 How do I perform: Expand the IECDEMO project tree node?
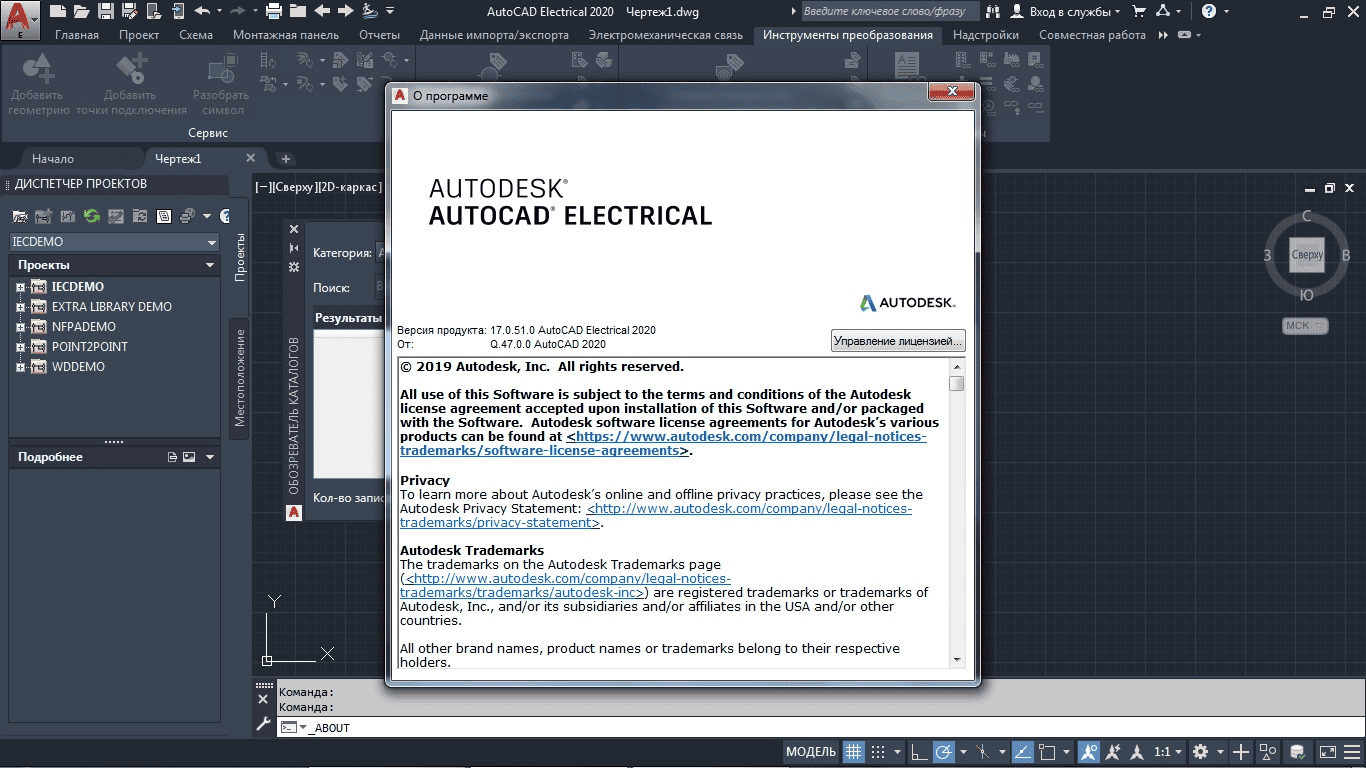(x=19, y=287)
